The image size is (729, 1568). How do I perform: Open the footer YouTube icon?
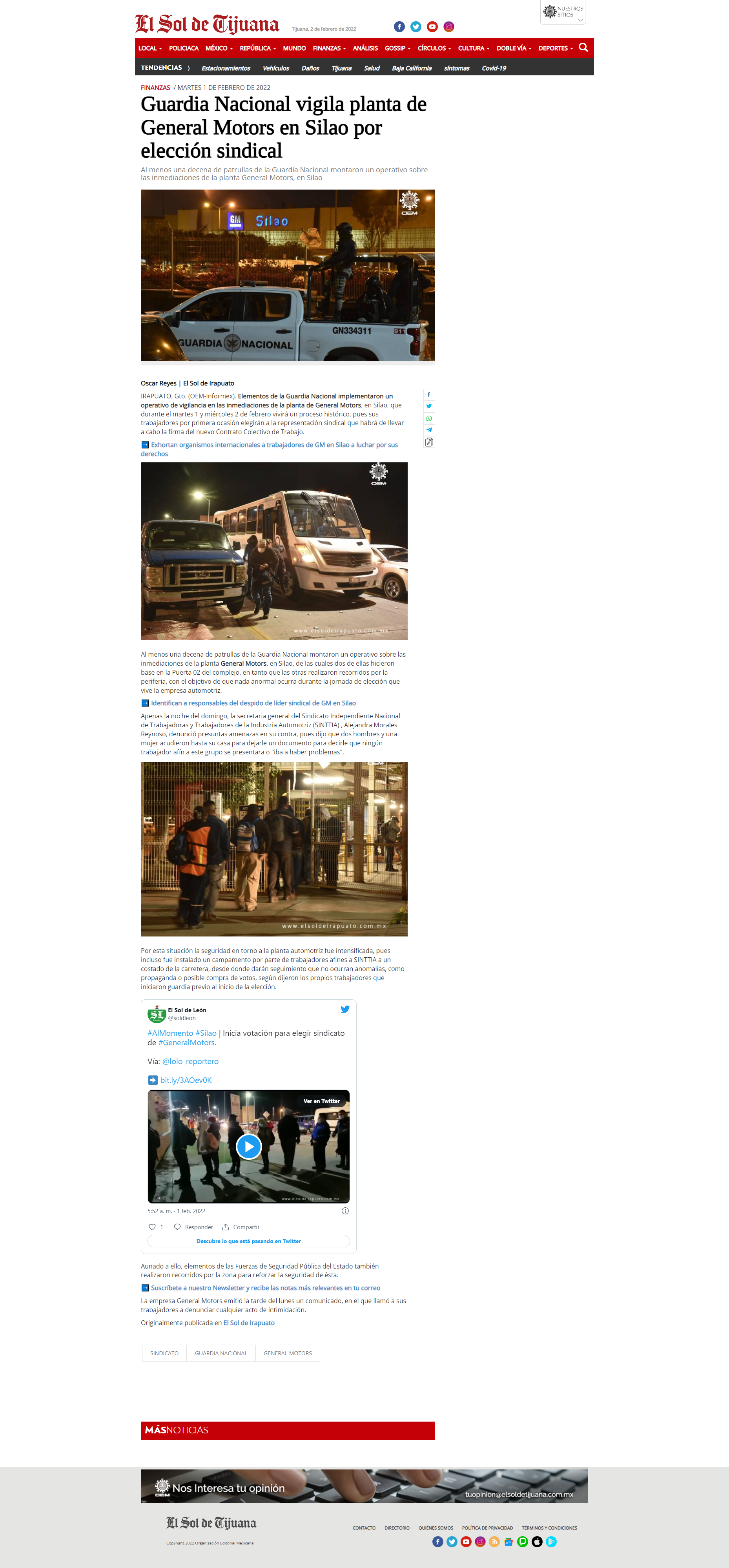pyautogui.click(x=466, y=1542)
